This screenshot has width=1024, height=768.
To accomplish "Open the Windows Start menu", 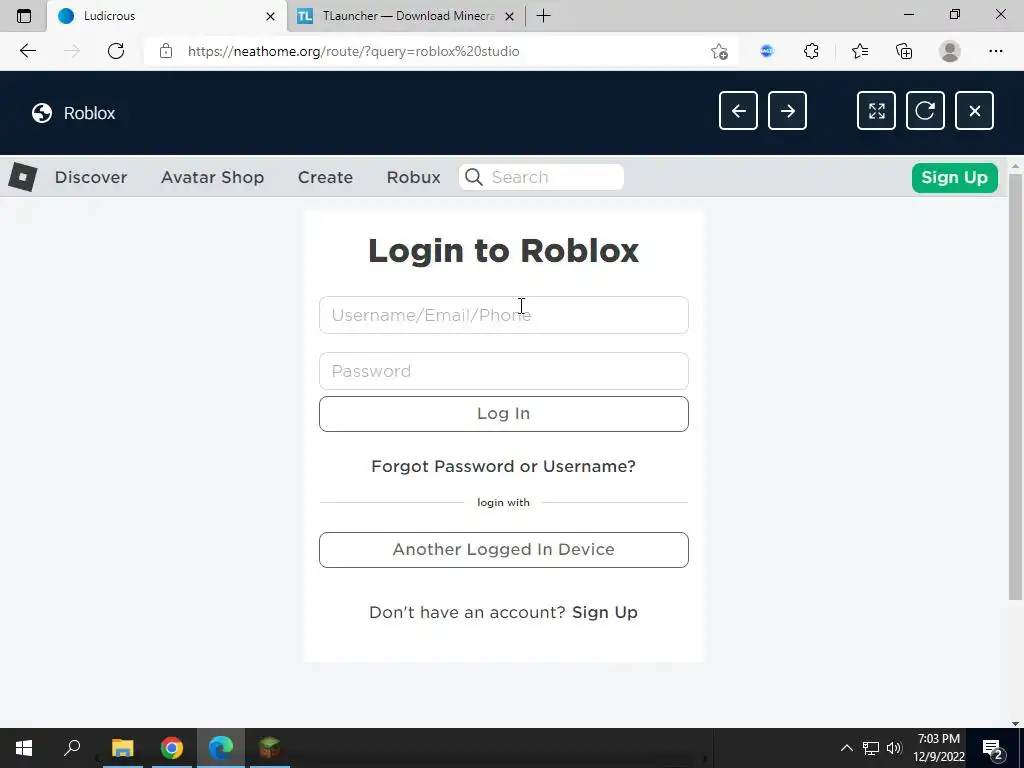I will pos(24,748).
